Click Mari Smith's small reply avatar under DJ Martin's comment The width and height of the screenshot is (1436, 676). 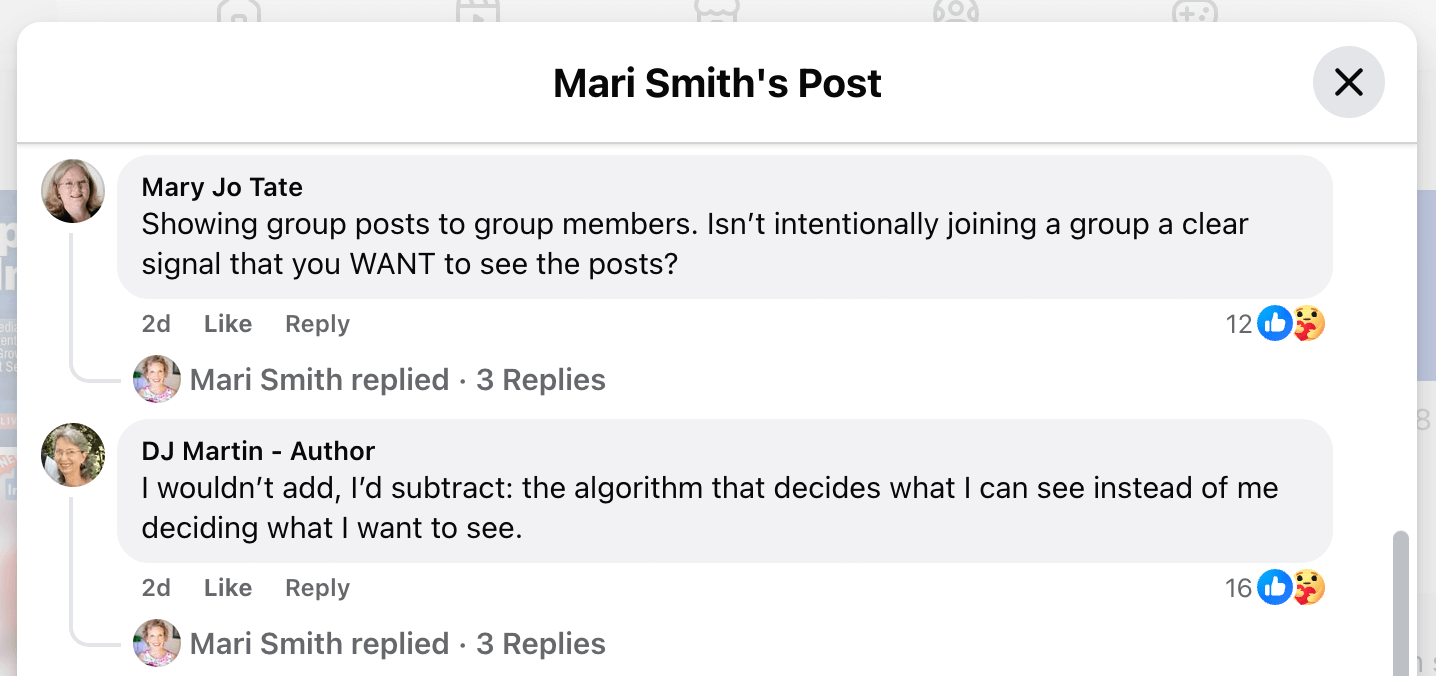point(157,643)
